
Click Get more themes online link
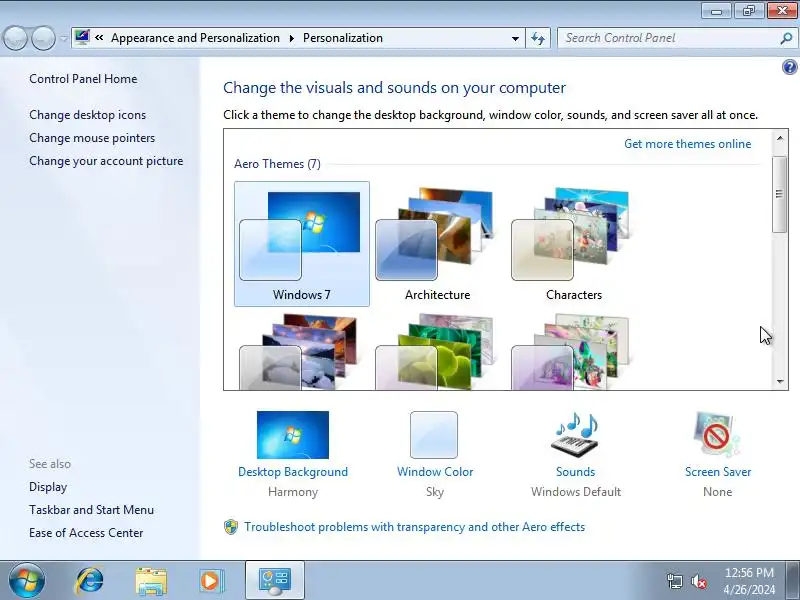687,144
